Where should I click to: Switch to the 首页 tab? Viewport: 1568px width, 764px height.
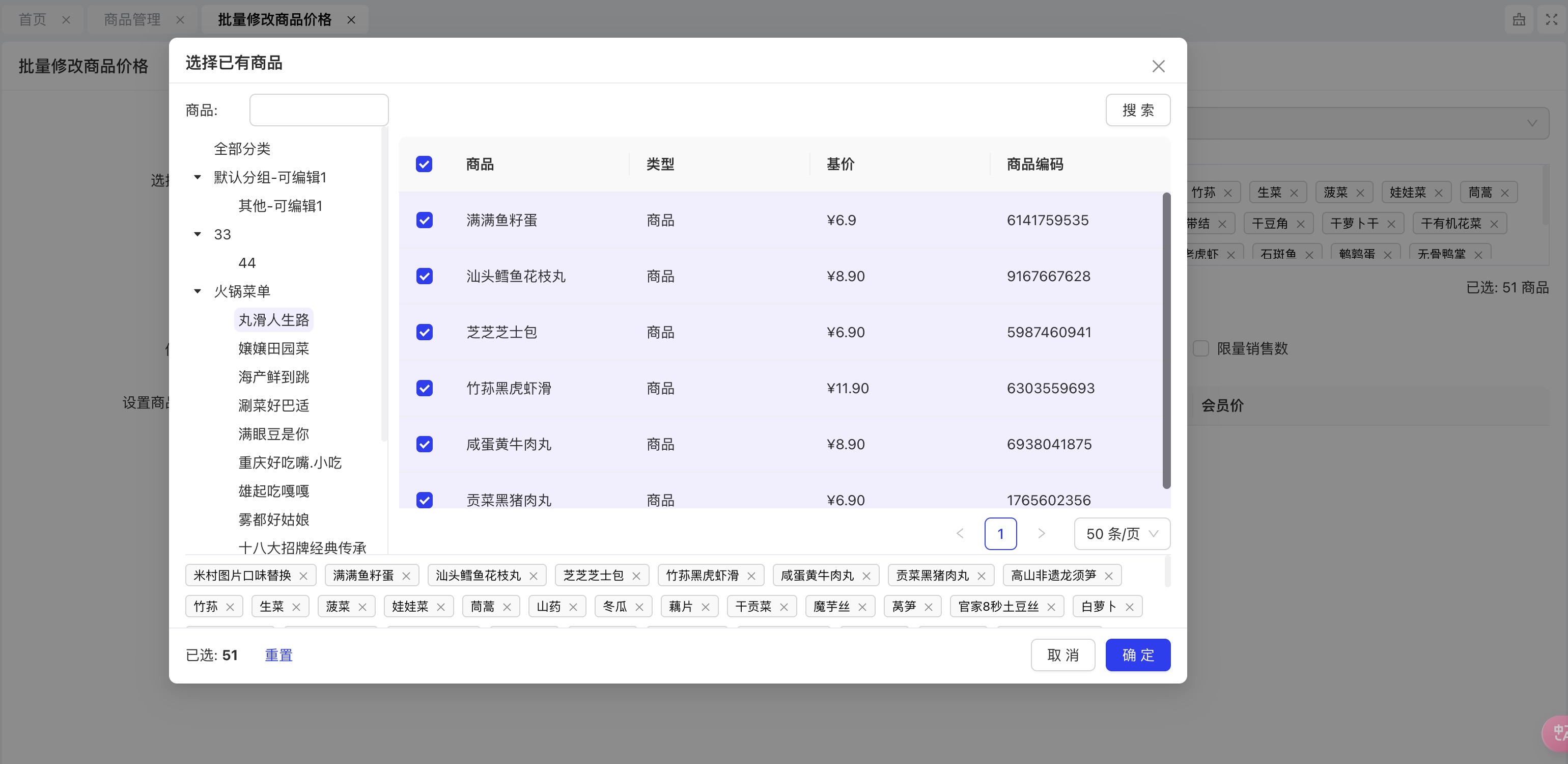[32, 19]
